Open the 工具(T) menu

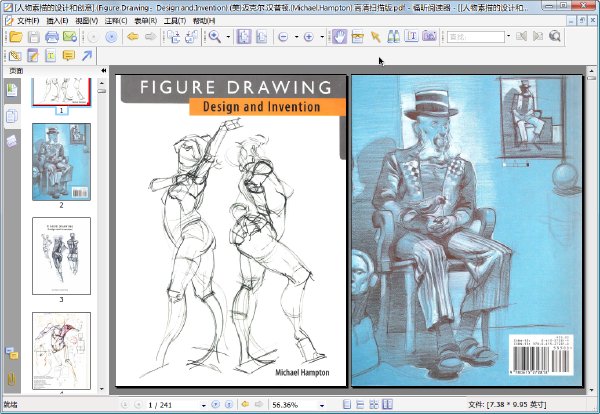click(175, 21)
